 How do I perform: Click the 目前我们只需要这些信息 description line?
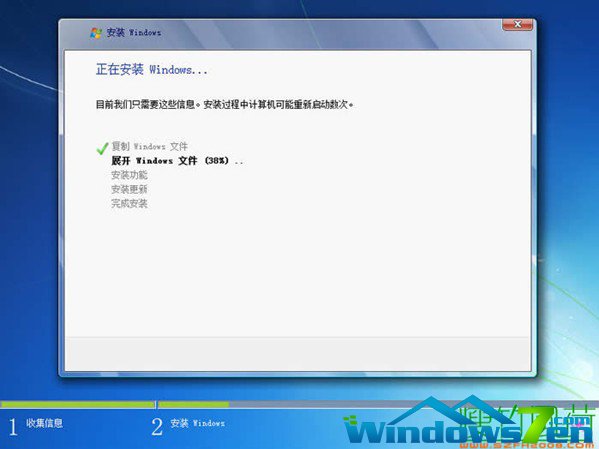[x=224, y=104]
